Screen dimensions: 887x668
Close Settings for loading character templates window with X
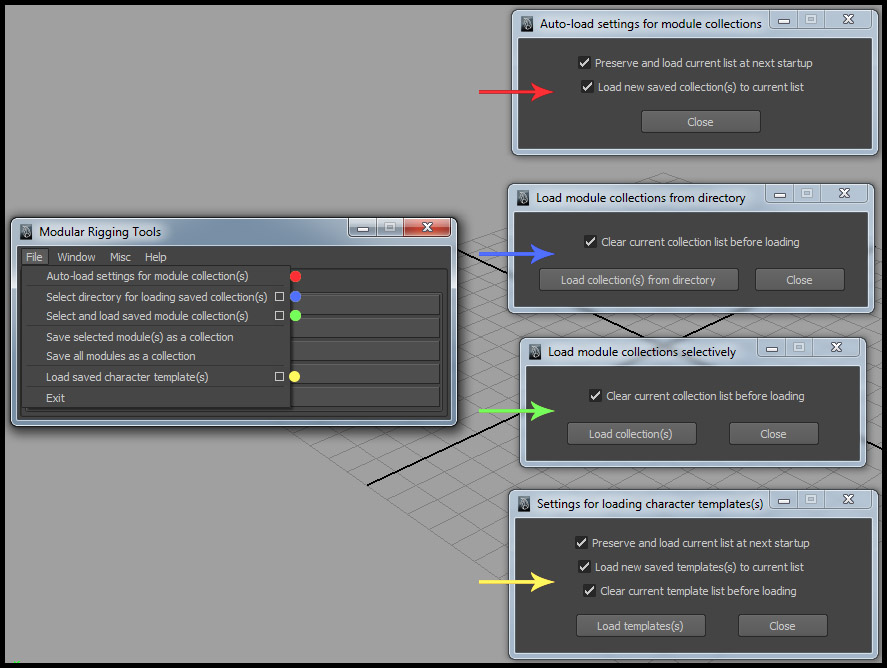point(849,499)
